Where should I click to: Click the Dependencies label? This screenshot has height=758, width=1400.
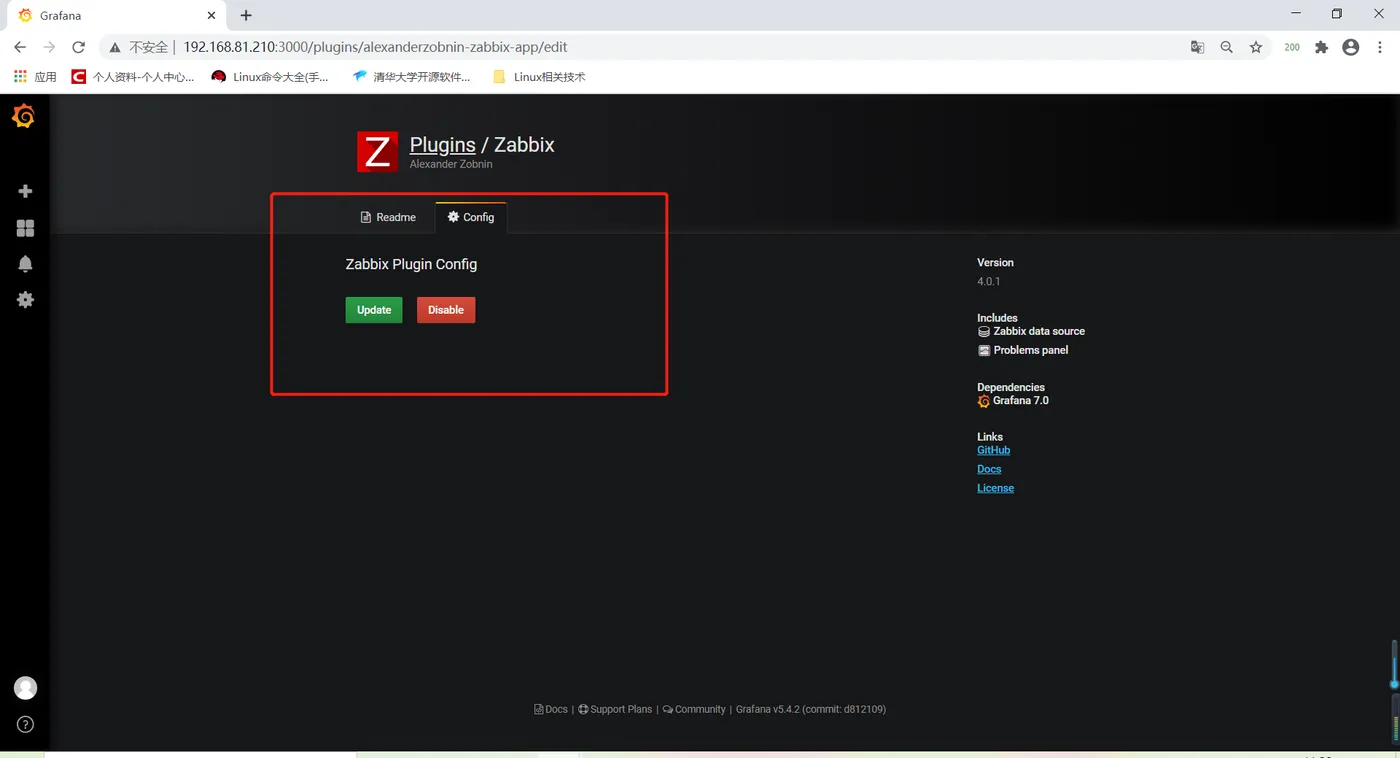pos(1011,387)
